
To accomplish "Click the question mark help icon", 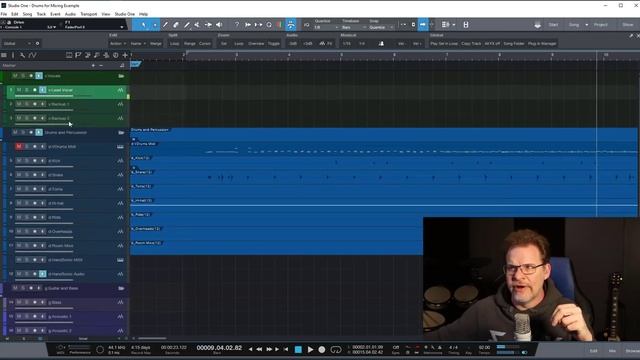I will (x=237, y=25).
